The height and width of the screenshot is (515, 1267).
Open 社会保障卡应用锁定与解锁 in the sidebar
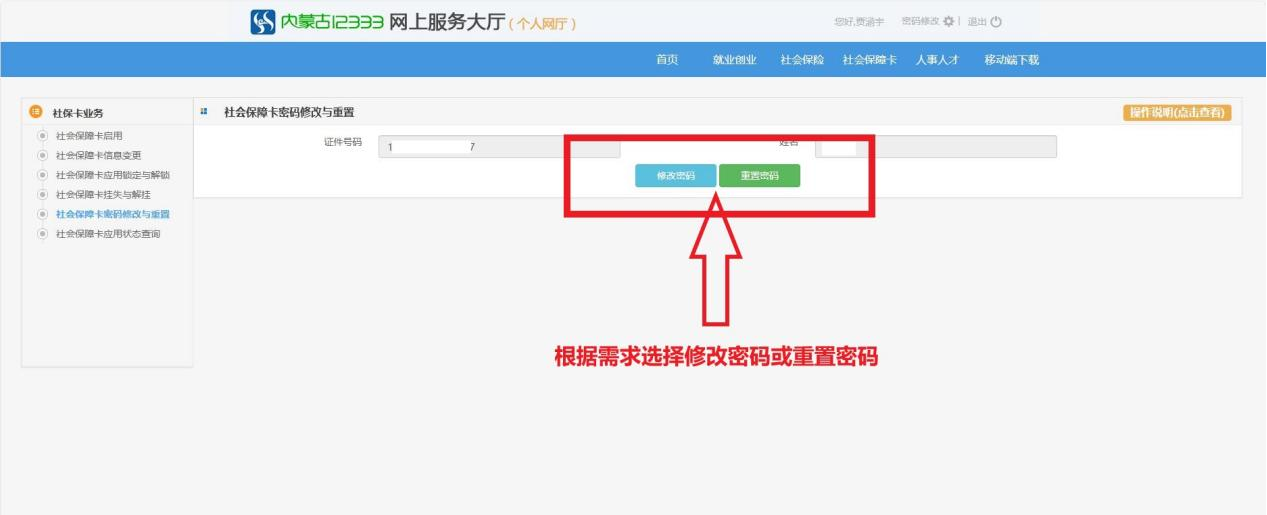pos(112,175)
